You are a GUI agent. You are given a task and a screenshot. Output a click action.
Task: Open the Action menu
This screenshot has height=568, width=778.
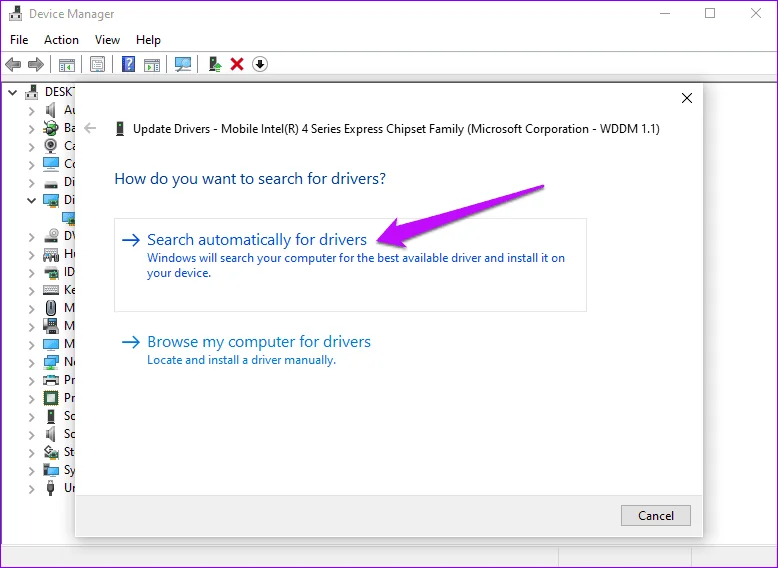61,40
